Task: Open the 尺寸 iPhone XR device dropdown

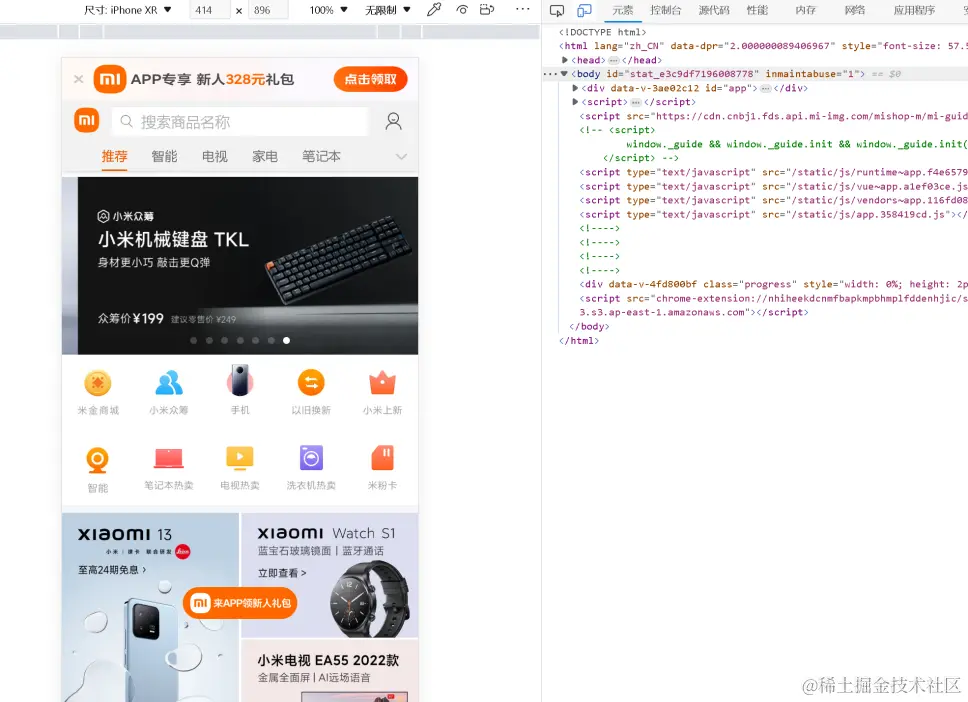Action: tap(127, 10)
